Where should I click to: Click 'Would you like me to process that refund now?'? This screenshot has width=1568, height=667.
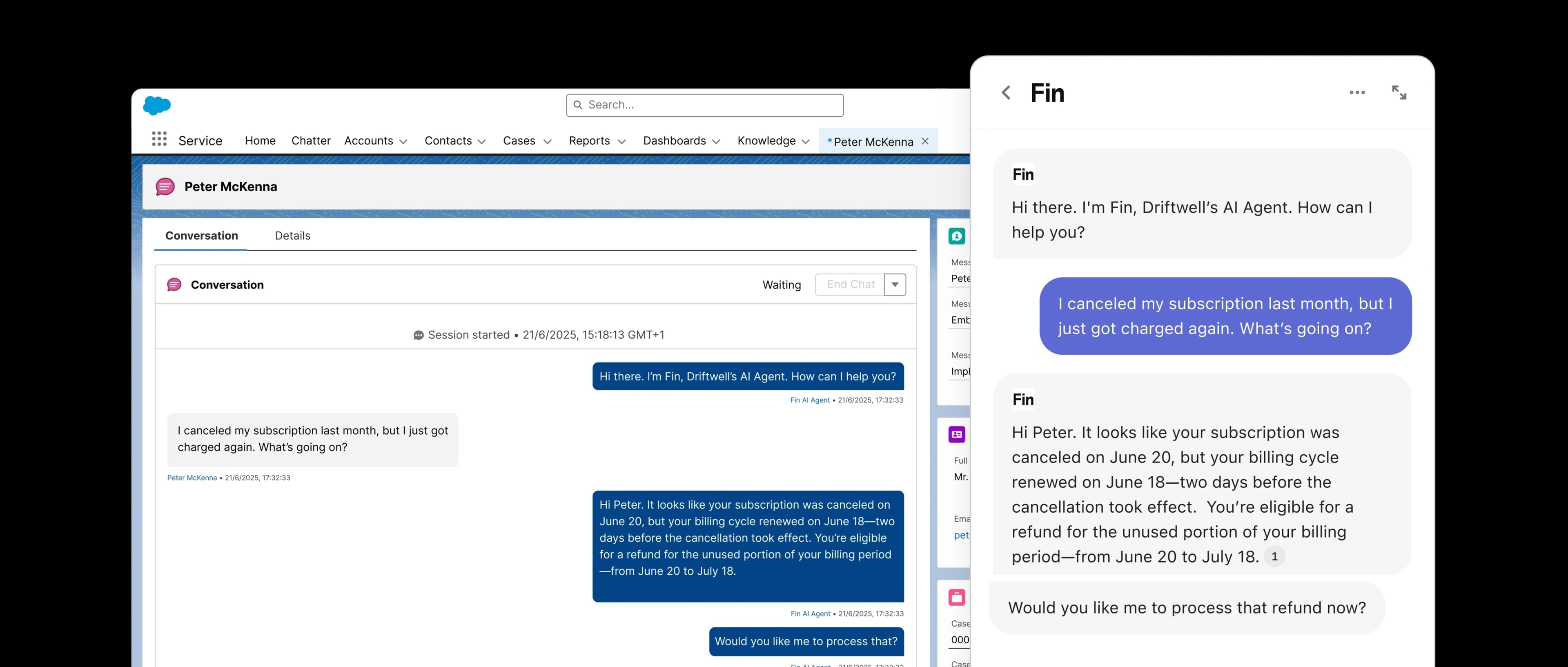[1187, 608]
